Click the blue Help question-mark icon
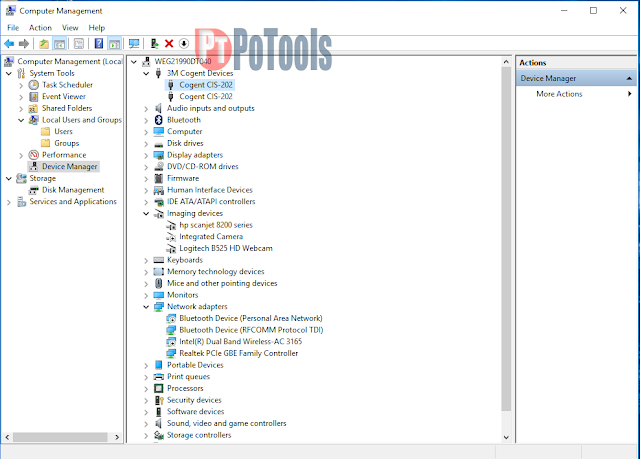 coord(99,44)
